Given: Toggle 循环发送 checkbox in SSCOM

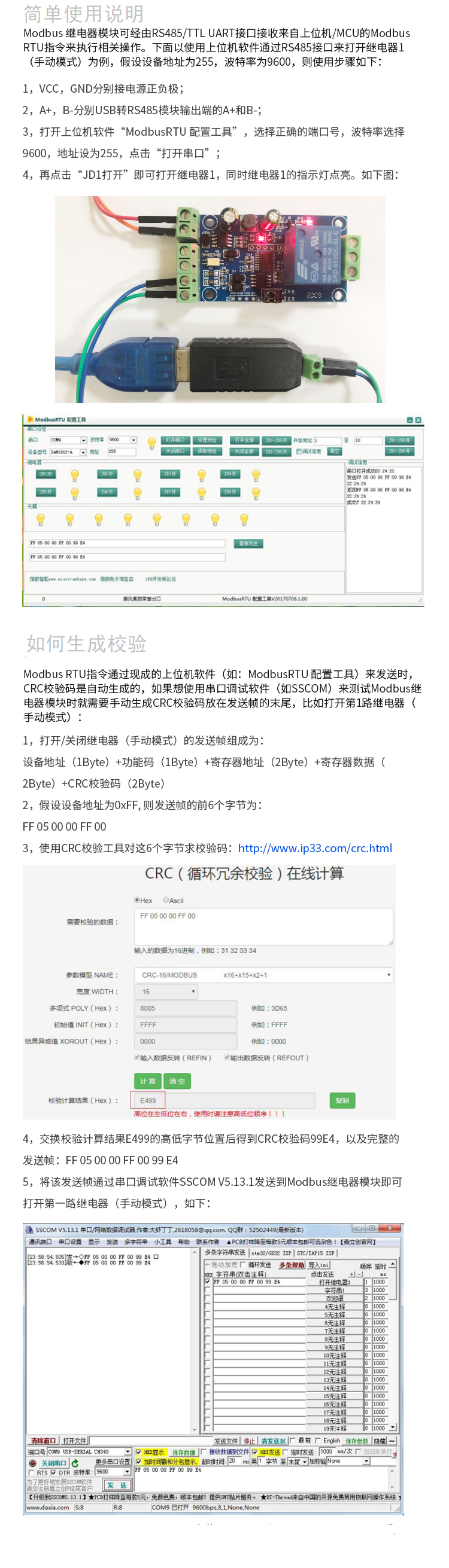Looking at the screenshot, I should (x=243, y=1265).
